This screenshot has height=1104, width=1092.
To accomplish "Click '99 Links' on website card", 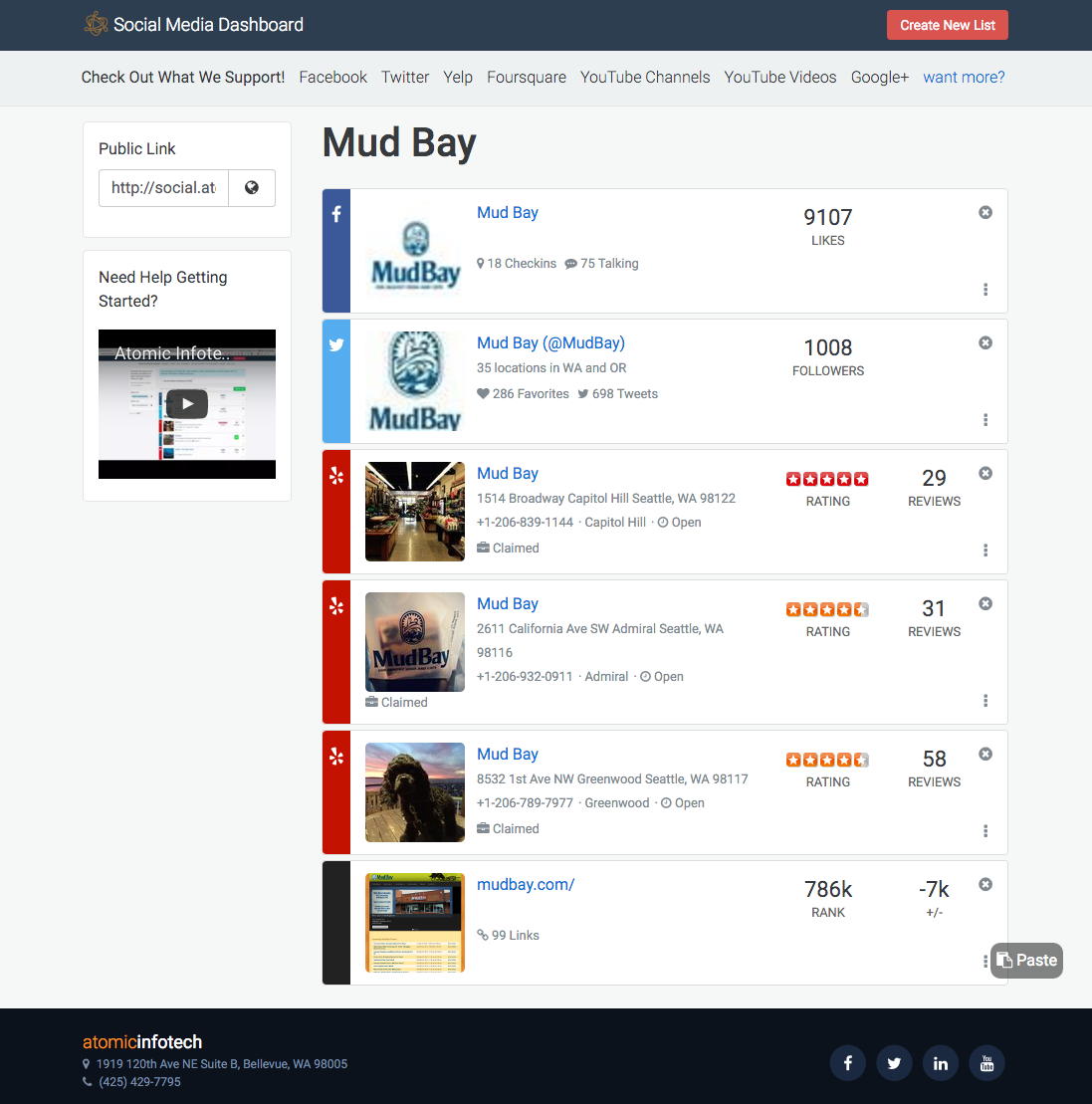I will (x=509, y=935).
